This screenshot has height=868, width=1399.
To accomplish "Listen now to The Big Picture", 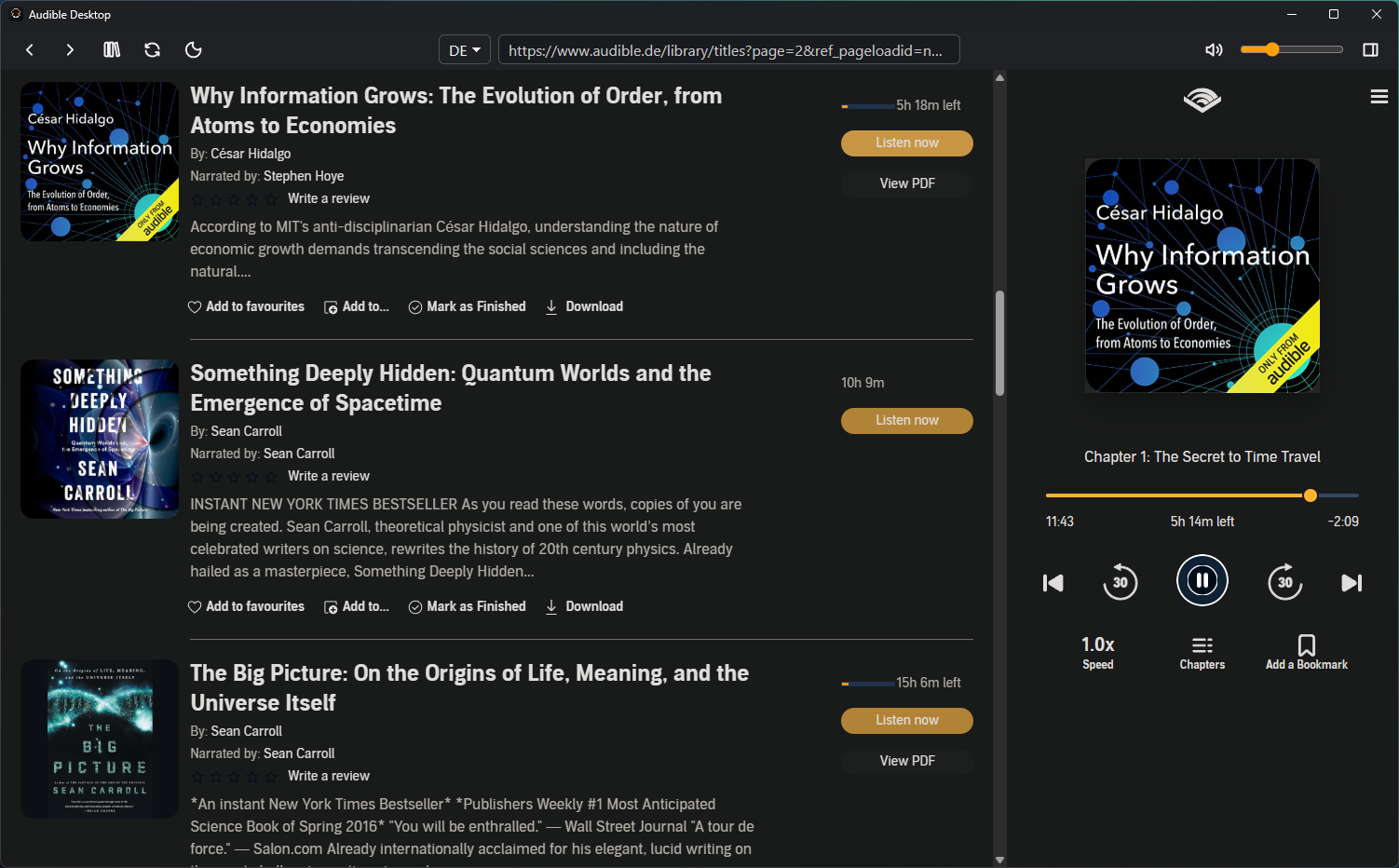I will pos(906,720).
